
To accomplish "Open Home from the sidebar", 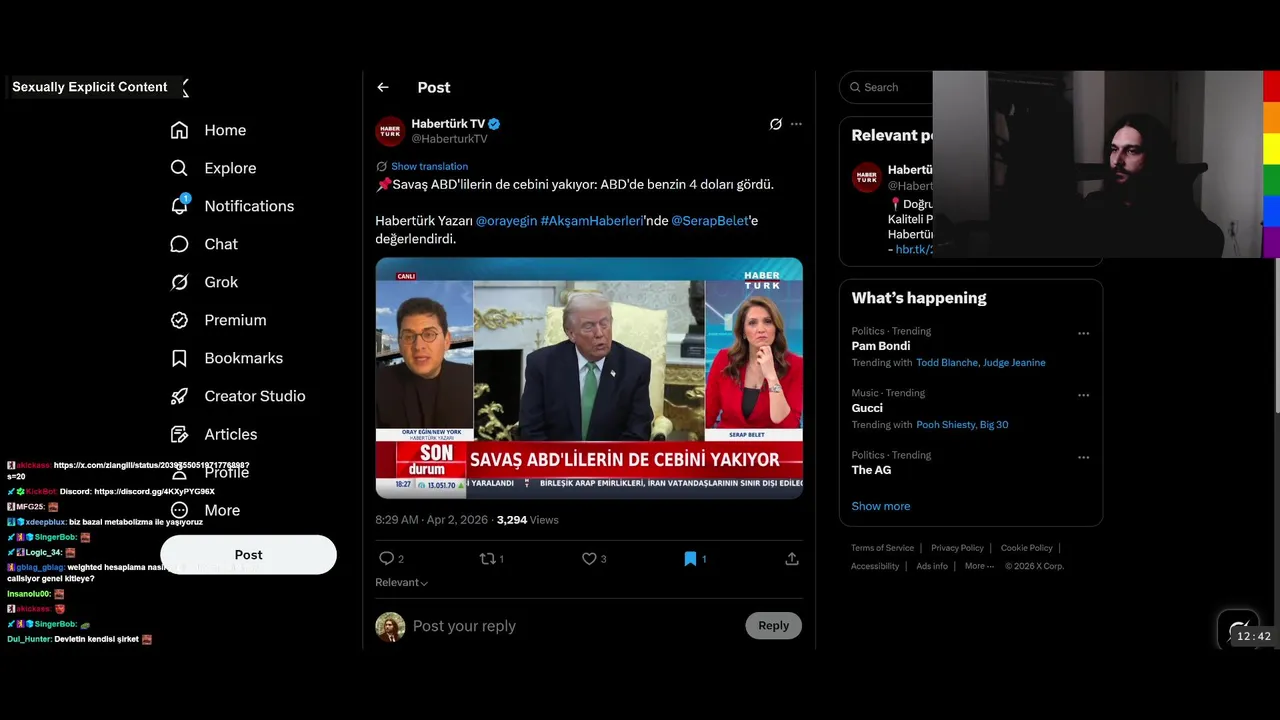I will [x=208, y=130].
